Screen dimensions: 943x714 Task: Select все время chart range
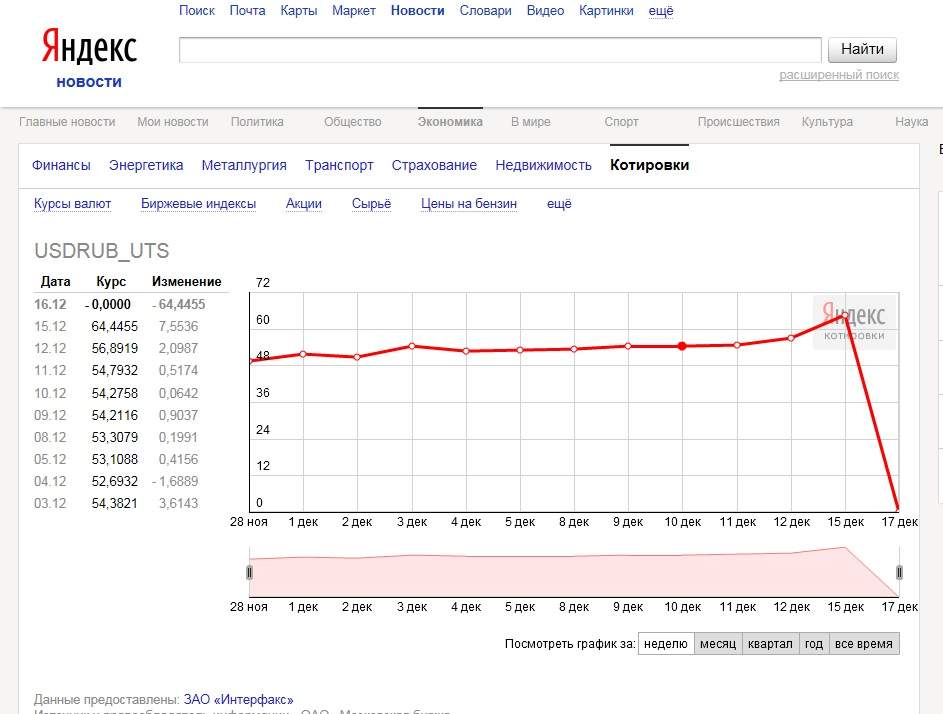click(863, 644)
